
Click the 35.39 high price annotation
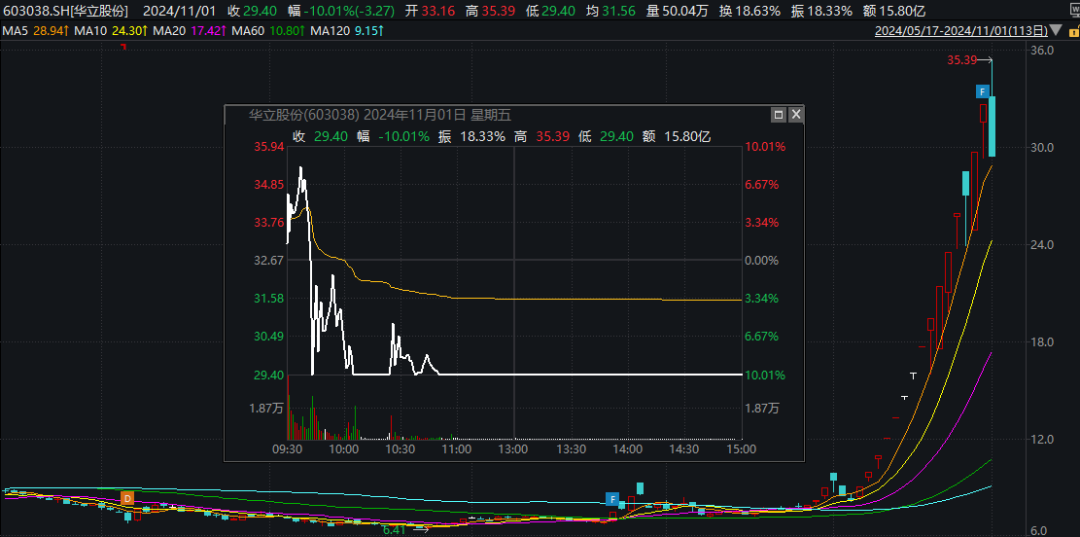961,60
